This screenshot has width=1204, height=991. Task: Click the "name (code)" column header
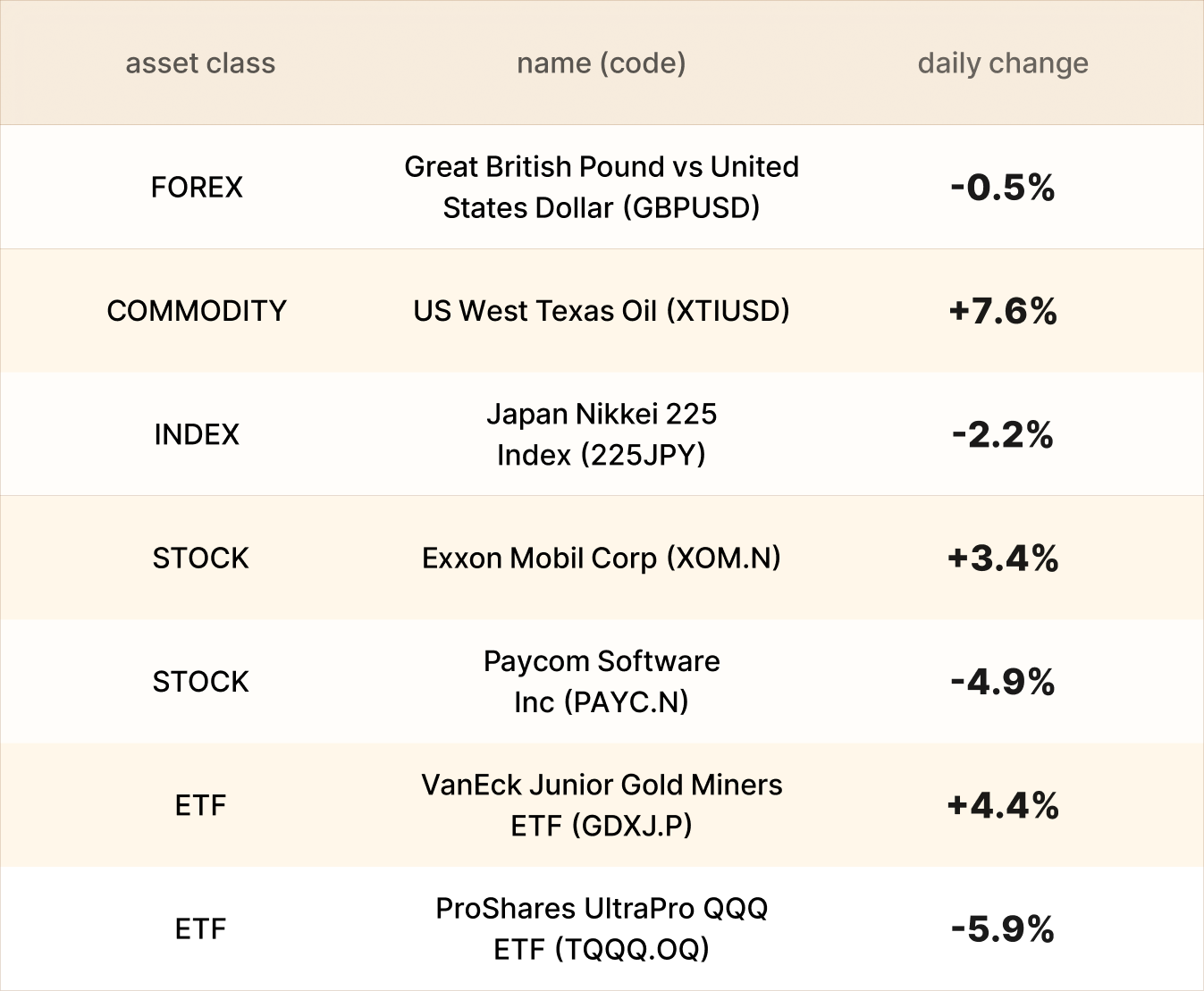pyautogui.click(x=601, y=63)
